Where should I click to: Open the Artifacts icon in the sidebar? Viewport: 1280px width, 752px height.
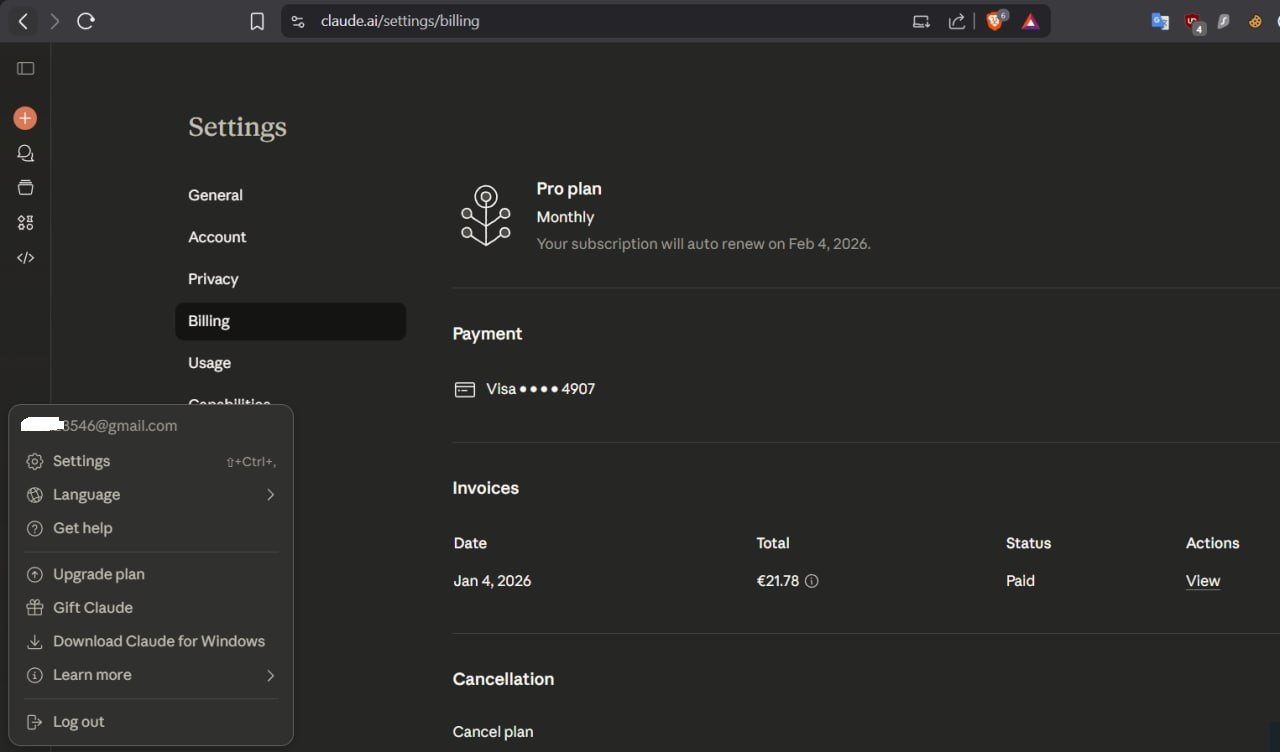click(25, 222)
